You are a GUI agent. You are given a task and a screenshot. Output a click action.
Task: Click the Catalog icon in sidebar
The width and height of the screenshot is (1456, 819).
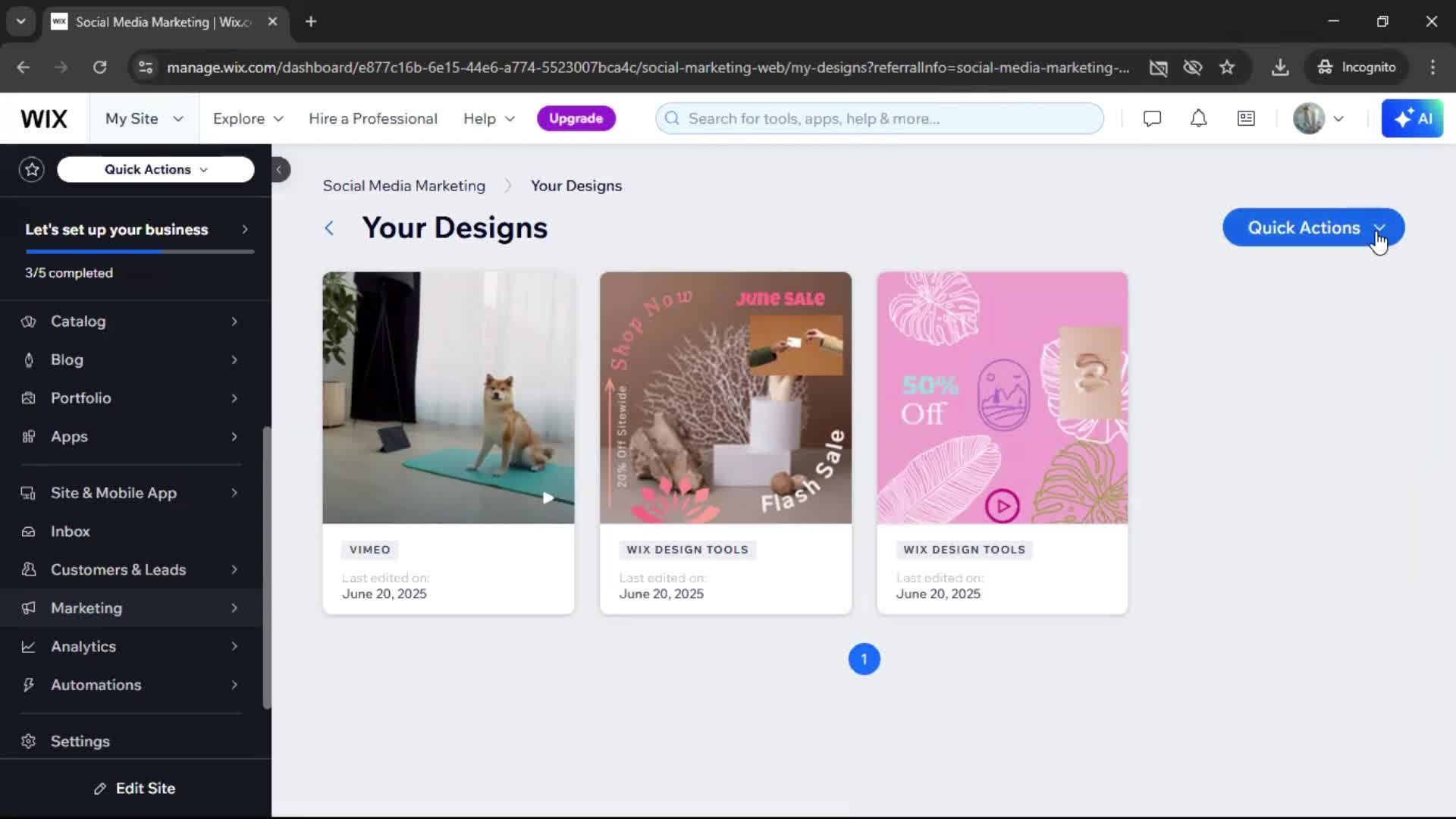[x=29, y=322]
